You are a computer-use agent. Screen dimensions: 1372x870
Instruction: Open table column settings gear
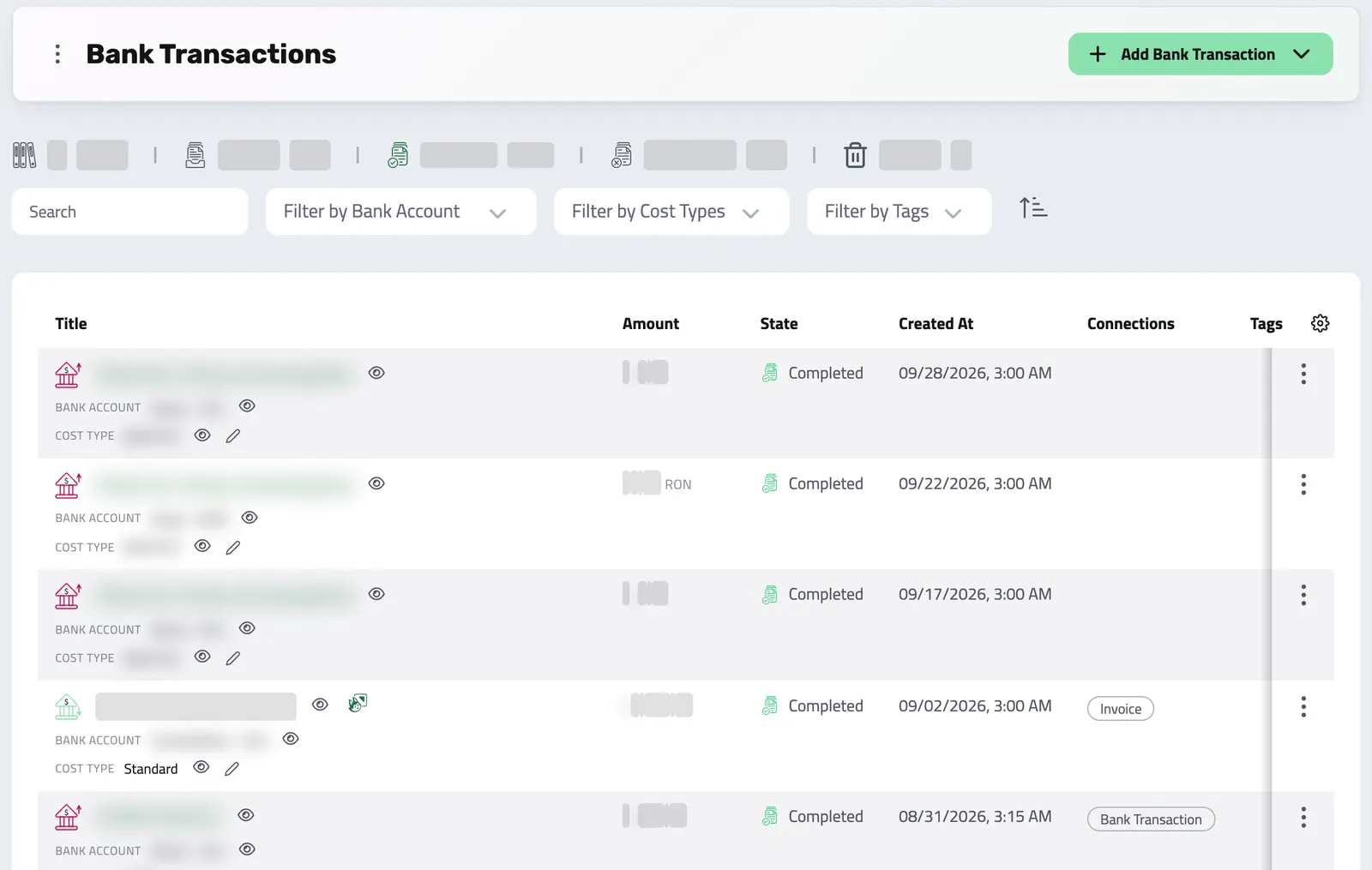[x=1321, y=323]
